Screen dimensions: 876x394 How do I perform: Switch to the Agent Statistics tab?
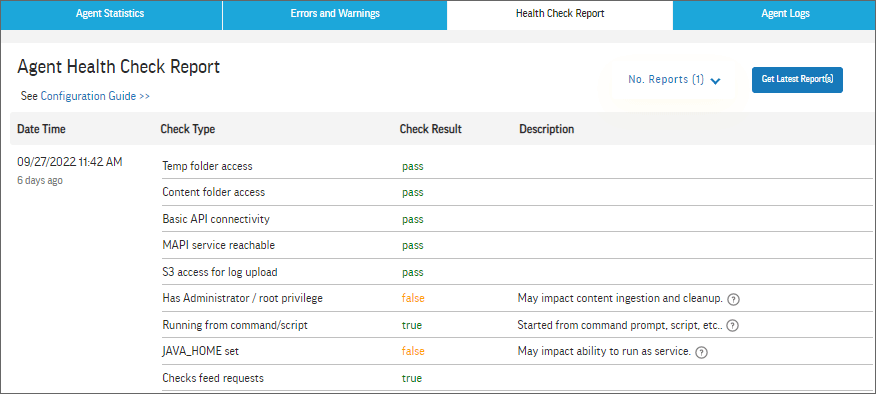(111, 14)
